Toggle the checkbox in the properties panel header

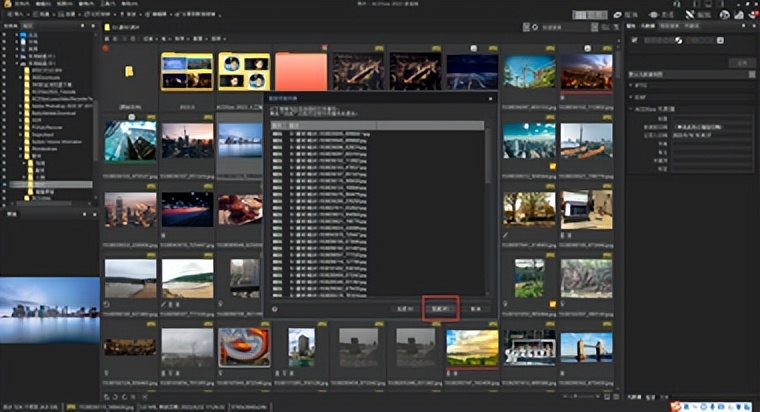(x=635, y=40)
